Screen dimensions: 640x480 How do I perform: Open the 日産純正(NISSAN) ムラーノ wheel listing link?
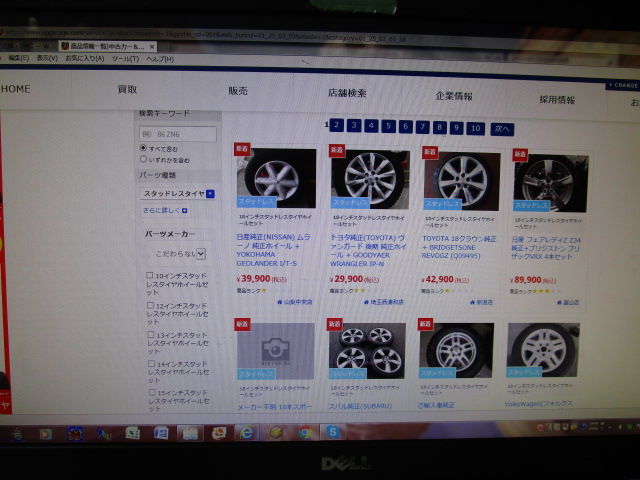click(273, 250)
